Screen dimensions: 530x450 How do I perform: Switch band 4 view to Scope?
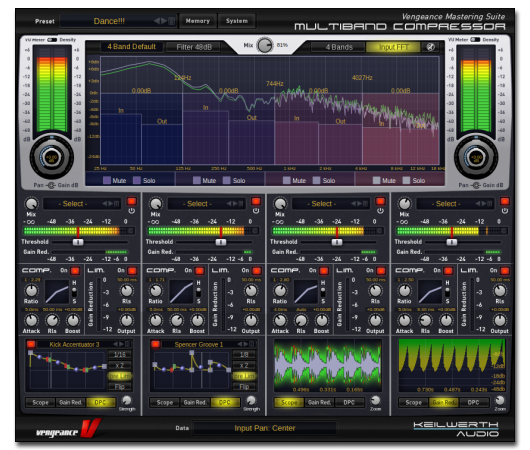pos(413,402)
